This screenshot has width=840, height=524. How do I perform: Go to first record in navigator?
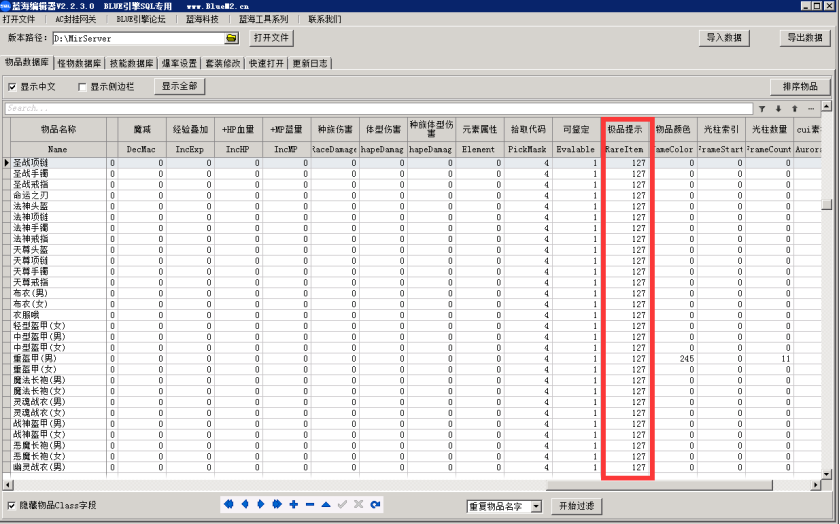click(x=229, y=505)
